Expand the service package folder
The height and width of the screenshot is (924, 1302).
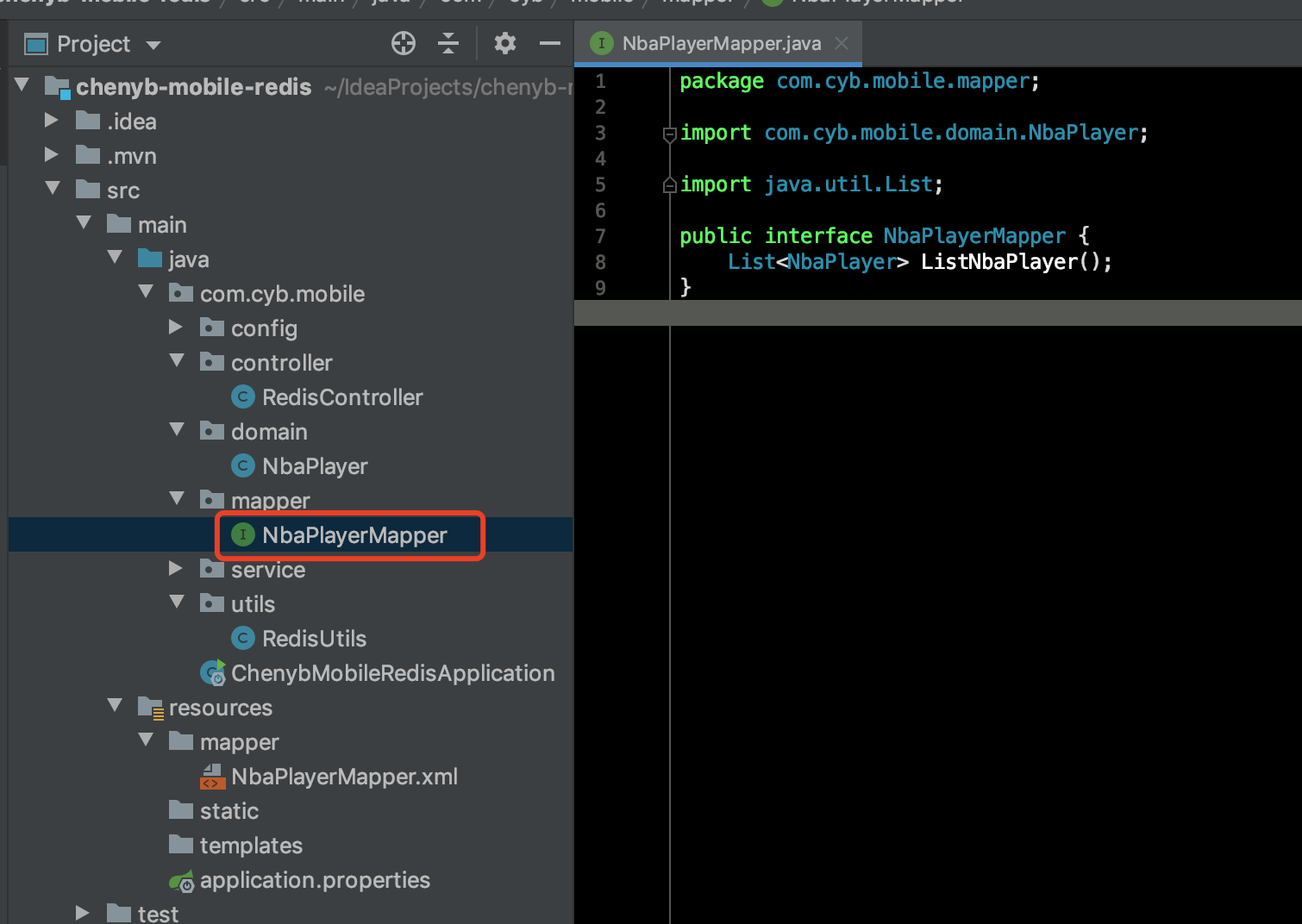tap(176, 569)
